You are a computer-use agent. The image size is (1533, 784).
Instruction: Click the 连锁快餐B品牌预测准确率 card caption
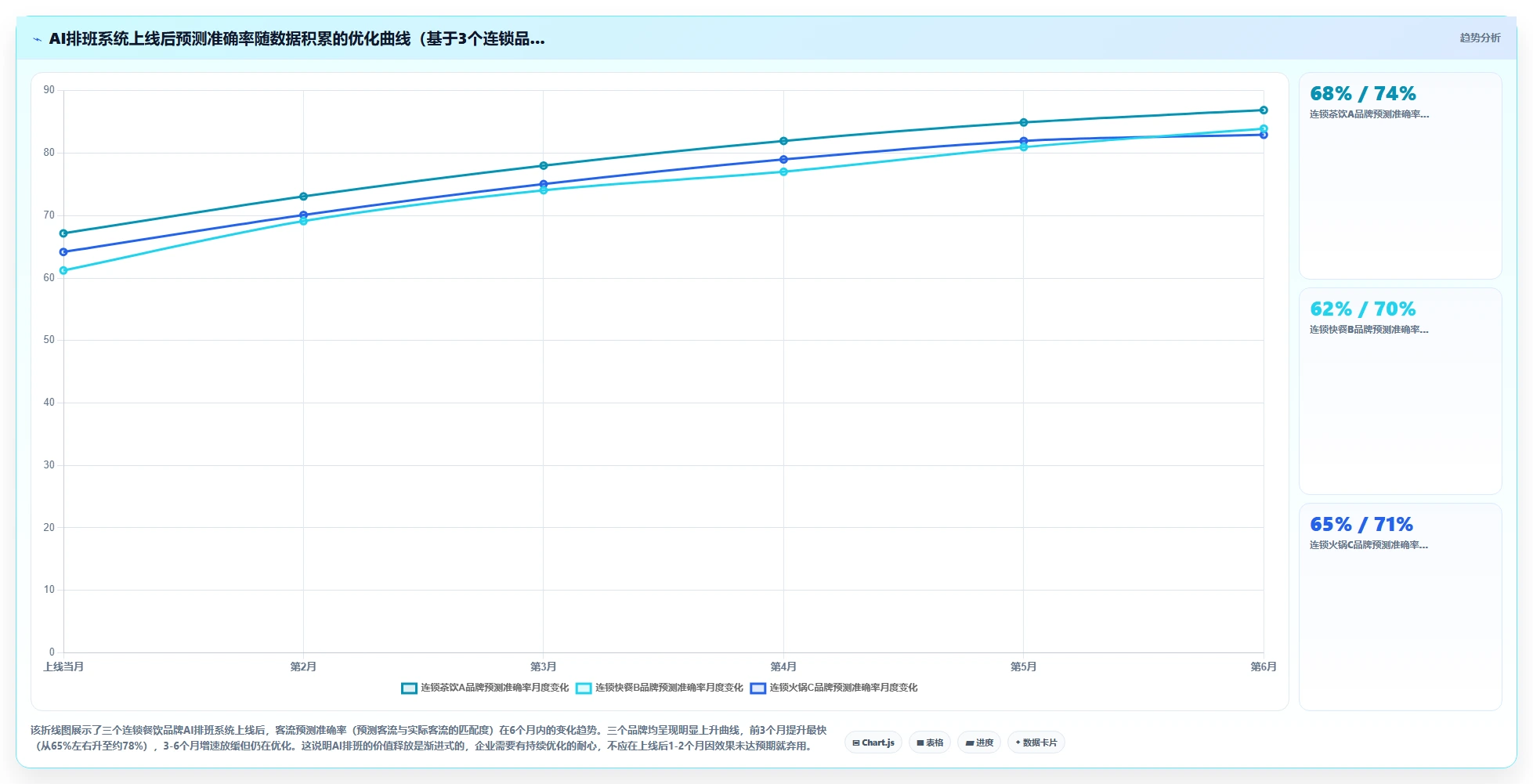pos(1369,330)
